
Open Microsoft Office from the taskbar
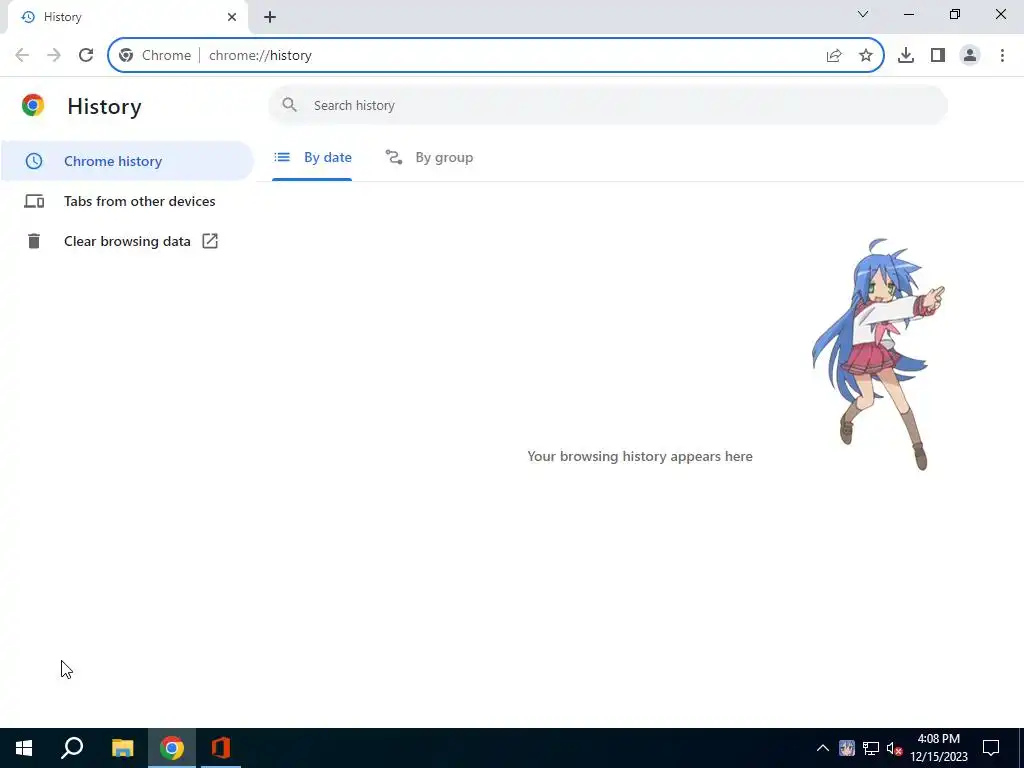(221, 748)
